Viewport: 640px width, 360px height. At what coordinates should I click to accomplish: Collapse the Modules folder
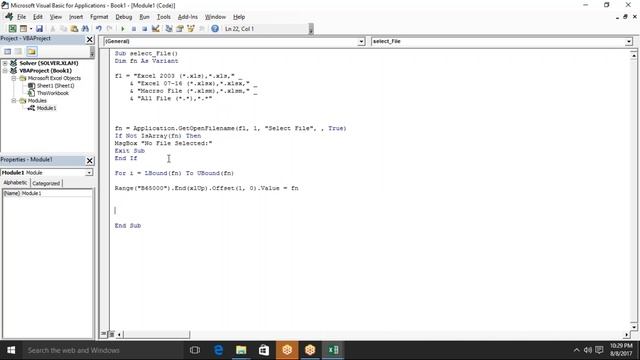13,100
